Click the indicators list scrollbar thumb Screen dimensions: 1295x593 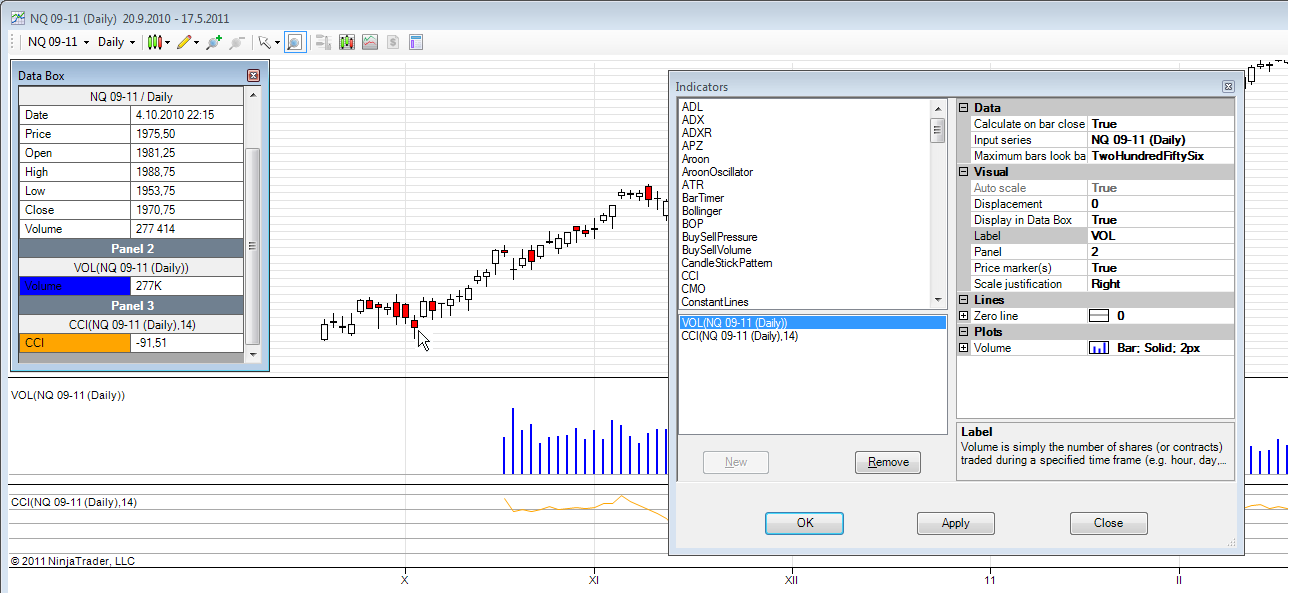click(x=937, y=131)
